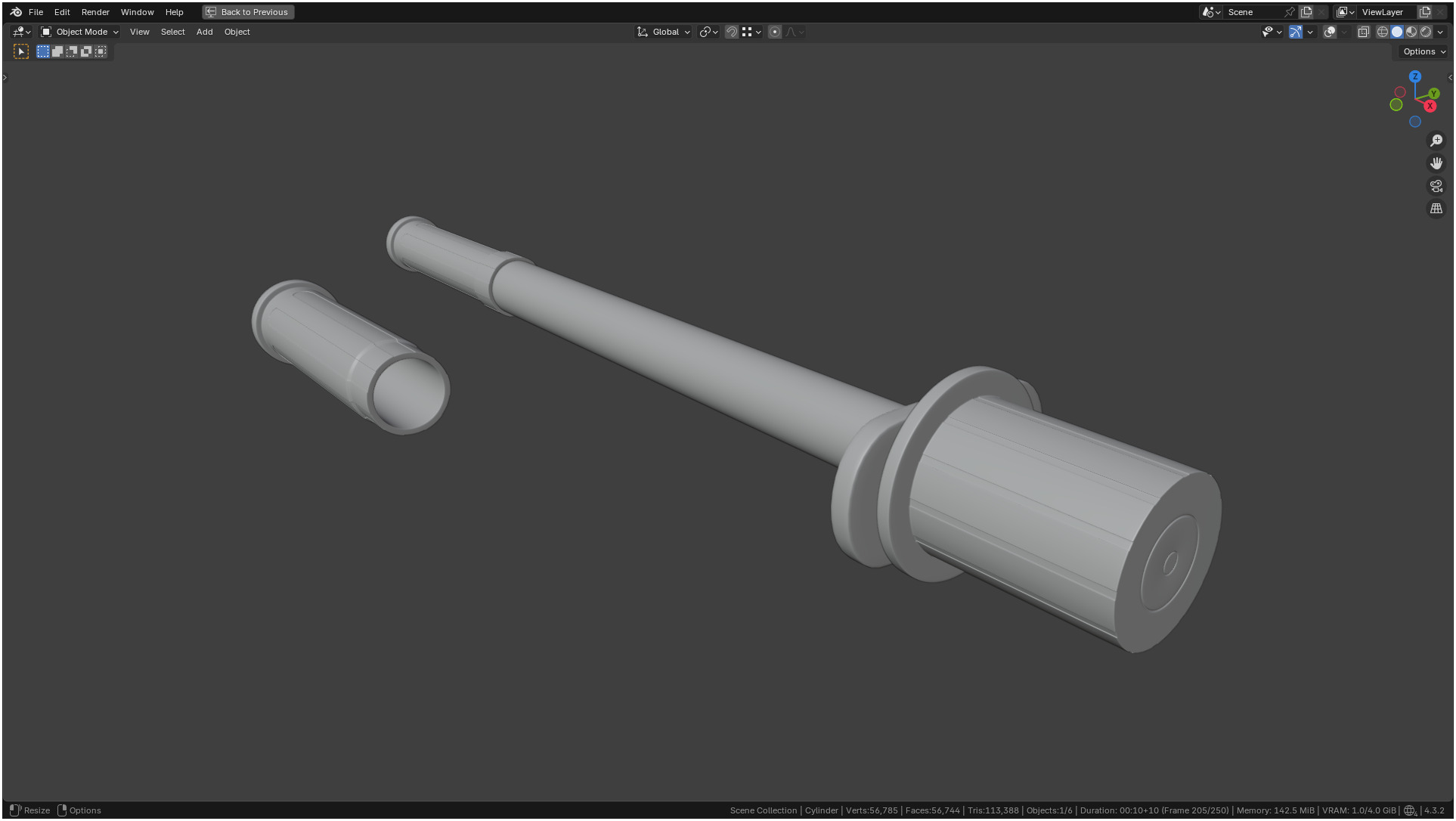Image resolution: width=1456 pixels, height=821 pixels.
Task: Expand the right sidebar arrow
Action: point(1450,77)
